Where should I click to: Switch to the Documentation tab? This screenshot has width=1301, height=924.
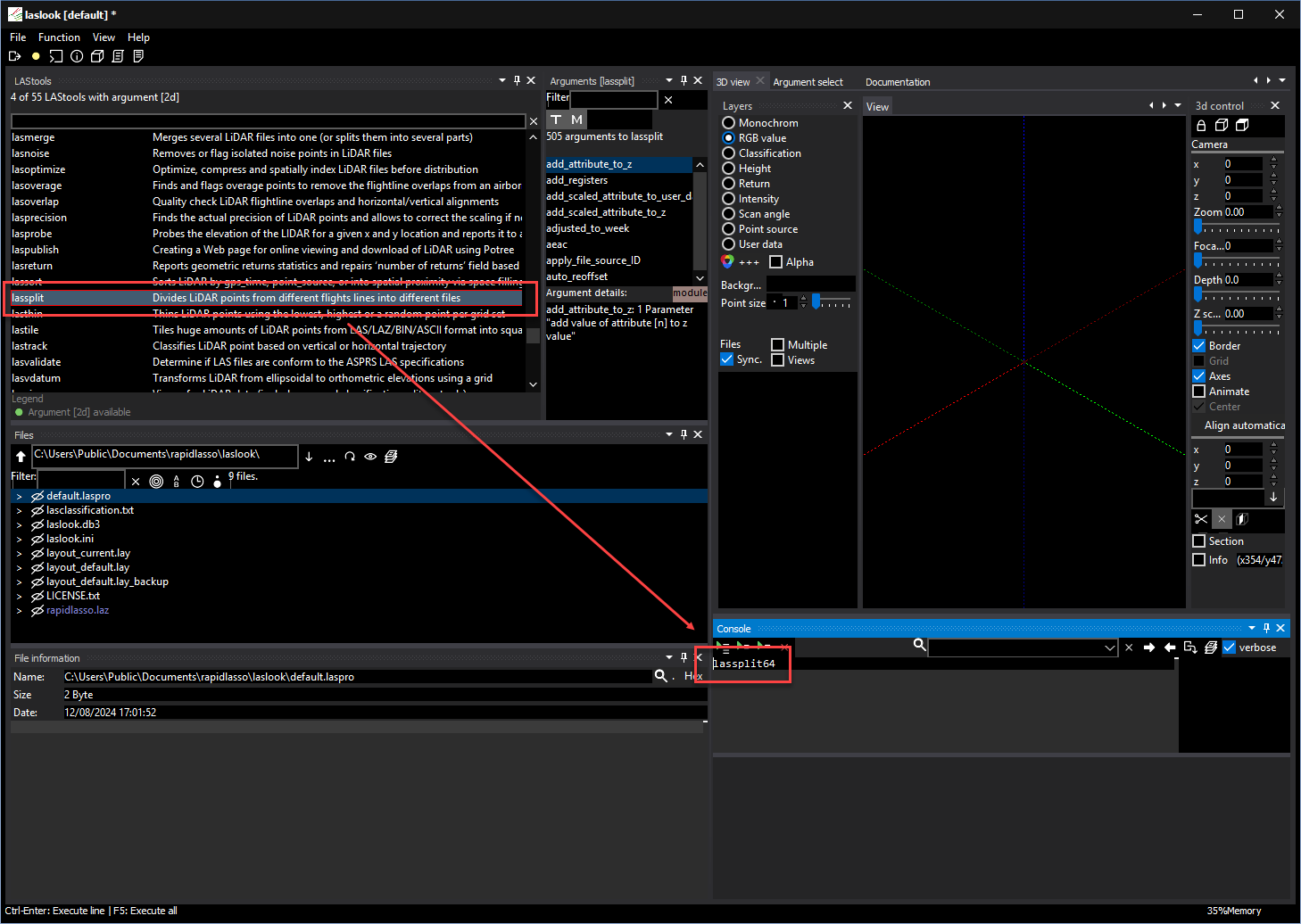click(x=897, y=82)
